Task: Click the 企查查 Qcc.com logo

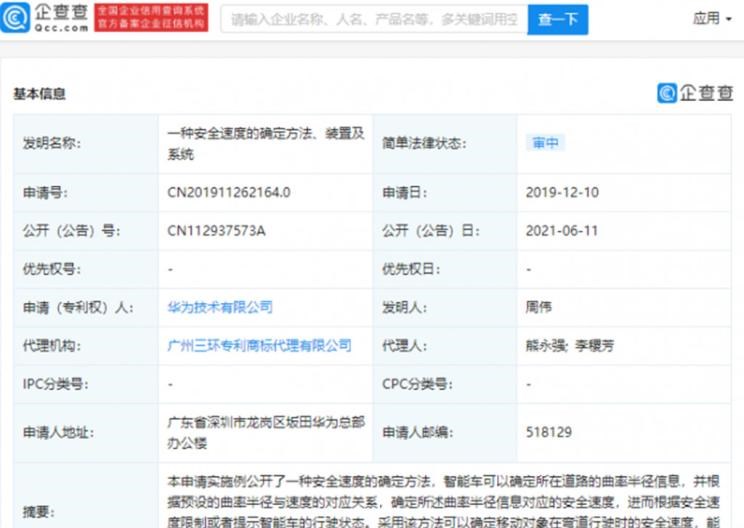Action: pos(45,17)
